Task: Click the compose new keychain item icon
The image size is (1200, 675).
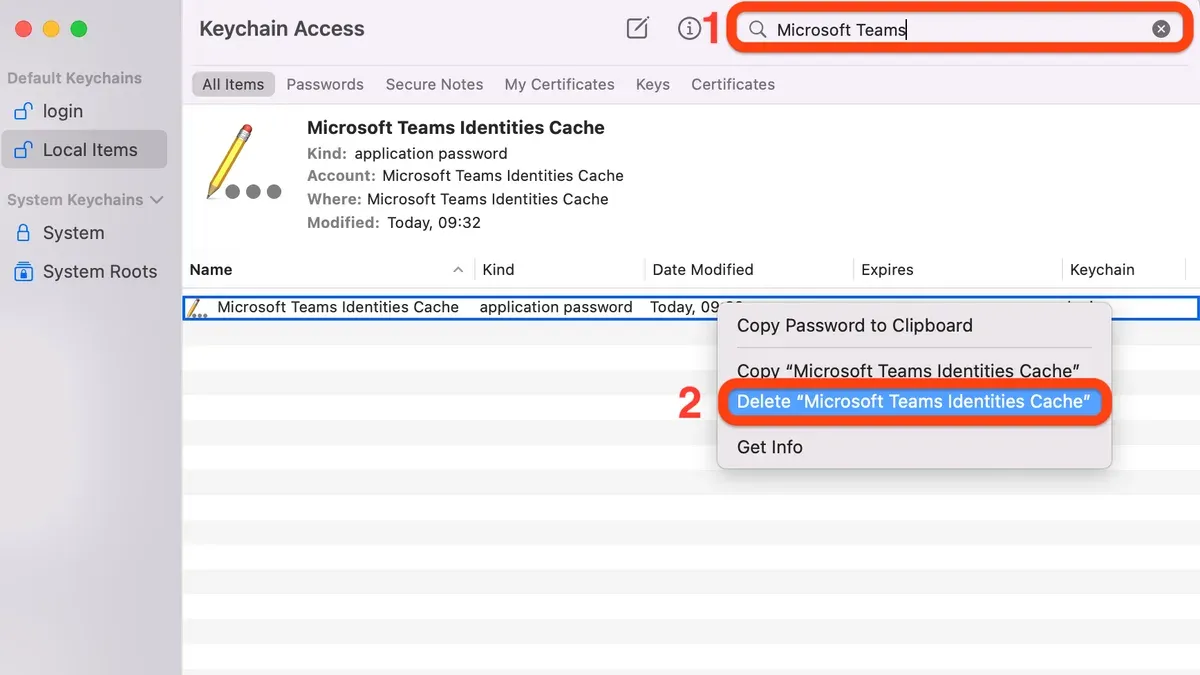Action: click(637, 28)
